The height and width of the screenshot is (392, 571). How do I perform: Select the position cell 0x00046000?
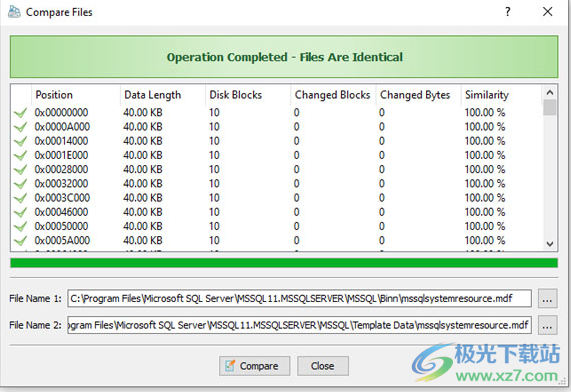[x=61, y=212]
